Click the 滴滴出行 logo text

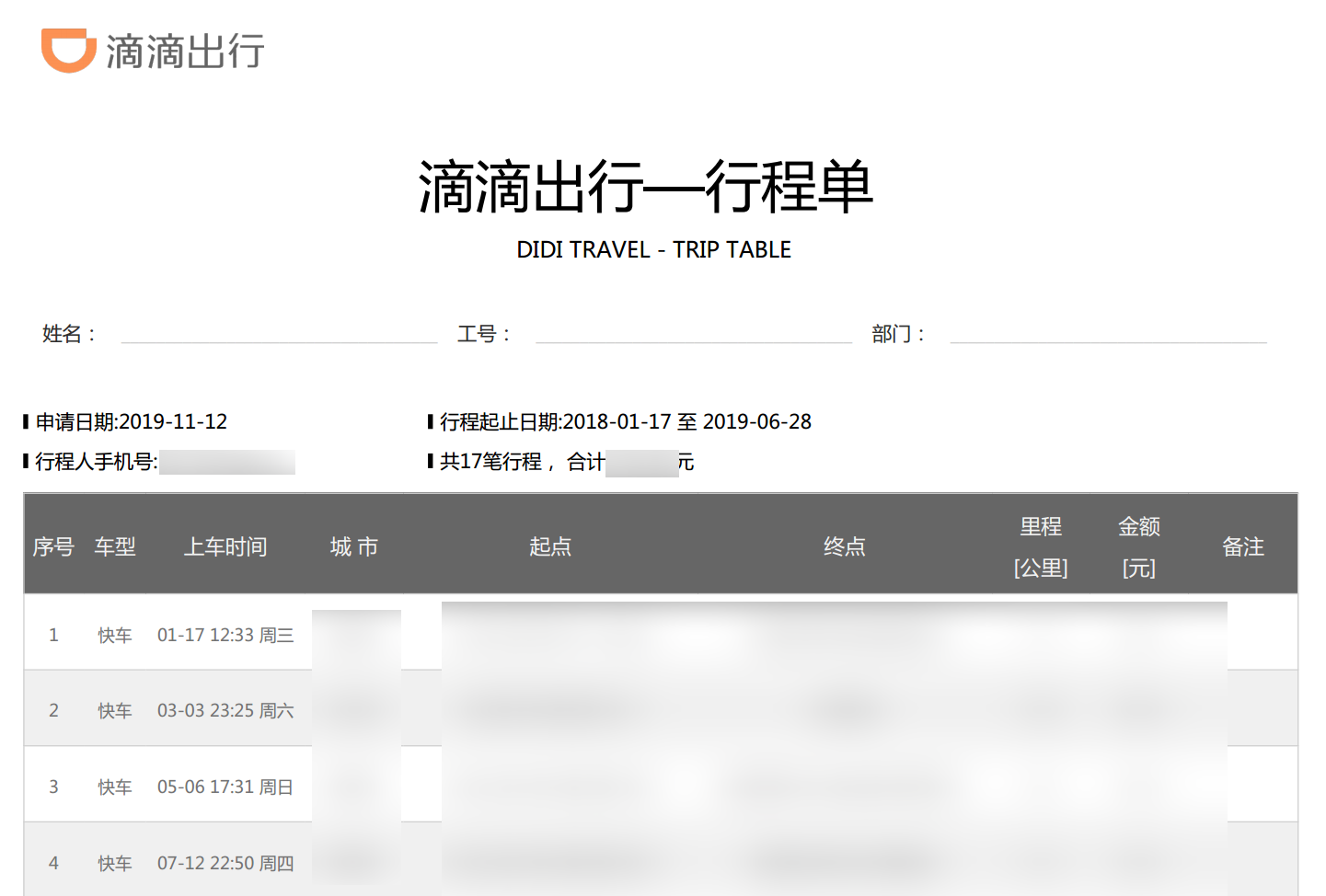(x=186, y=52)
